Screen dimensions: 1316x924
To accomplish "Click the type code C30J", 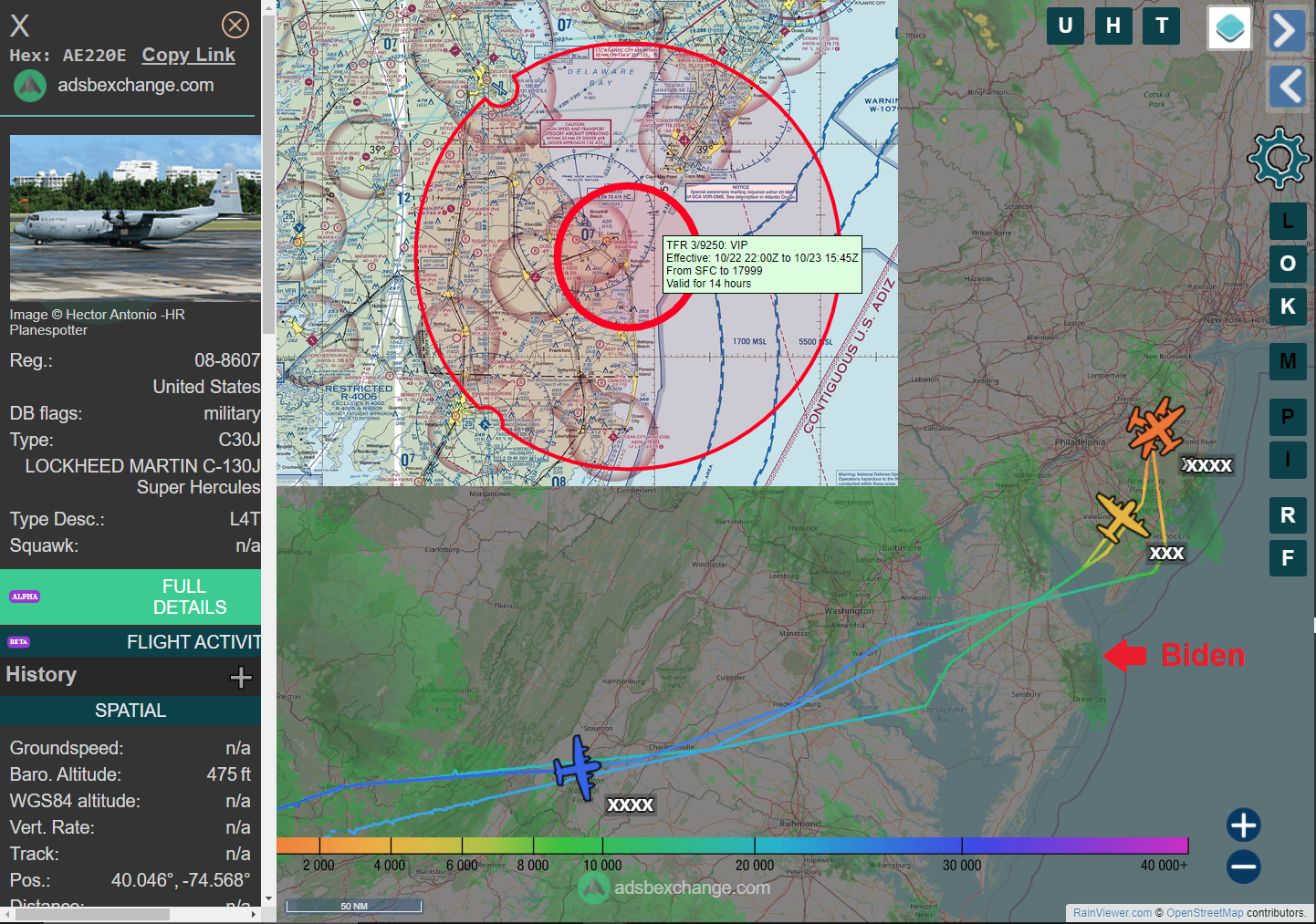I will coord(239,440).
